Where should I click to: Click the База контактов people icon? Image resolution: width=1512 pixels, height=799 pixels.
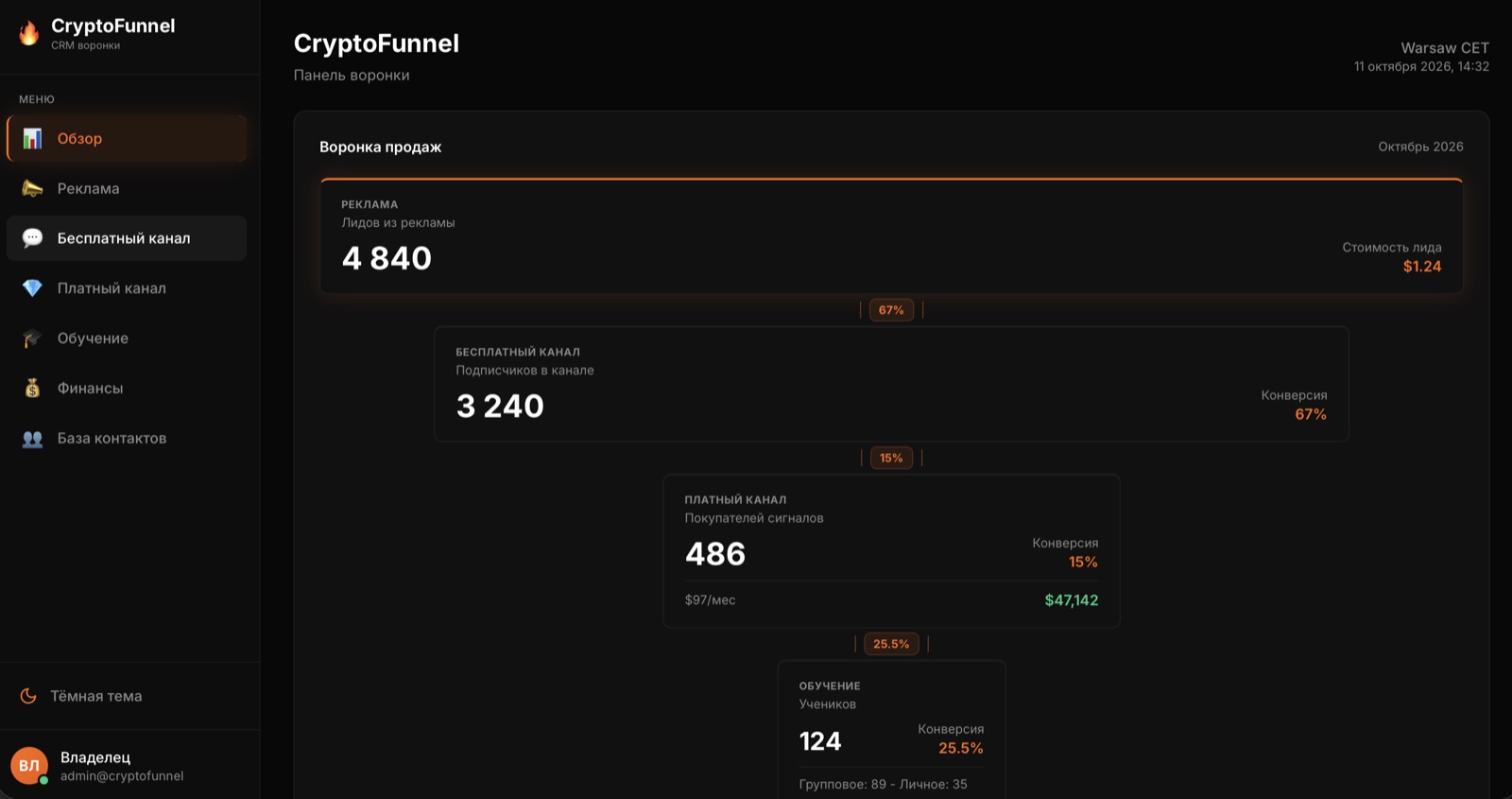click(x=32, y=439)
